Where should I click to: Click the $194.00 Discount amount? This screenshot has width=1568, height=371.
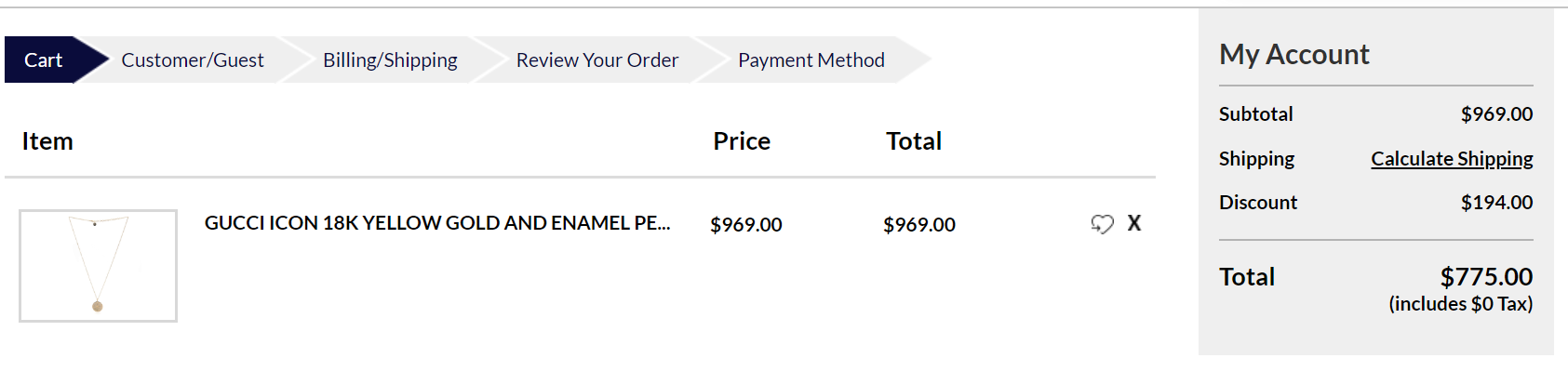(x=1496, y=203)
